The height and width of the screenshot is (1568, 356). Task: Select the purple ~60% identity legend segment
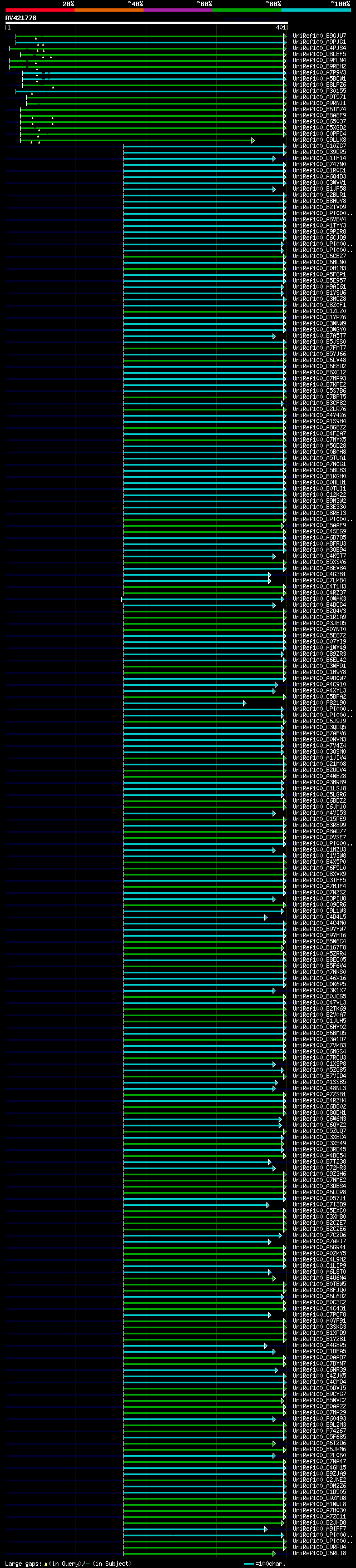179,10
